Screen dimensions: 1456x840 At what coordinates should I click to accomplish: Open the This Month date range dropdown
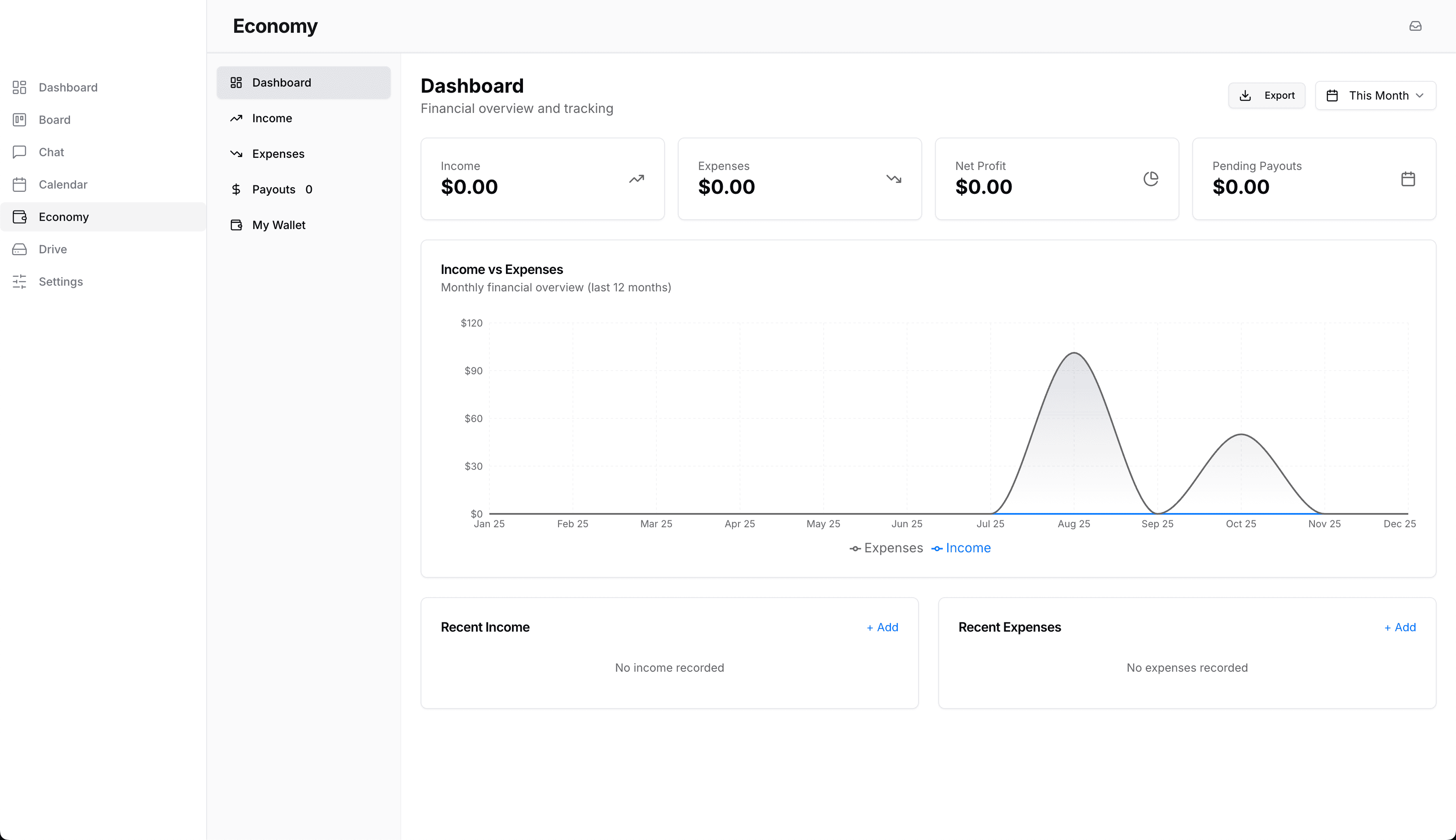tap(1375, 95)
